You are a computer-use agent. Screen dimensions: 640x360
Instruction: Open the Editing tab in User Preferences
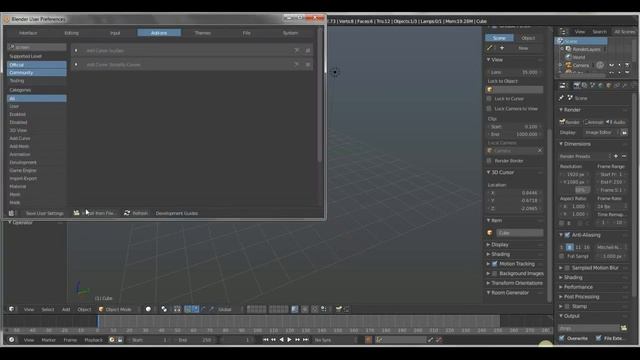(71, 33)
